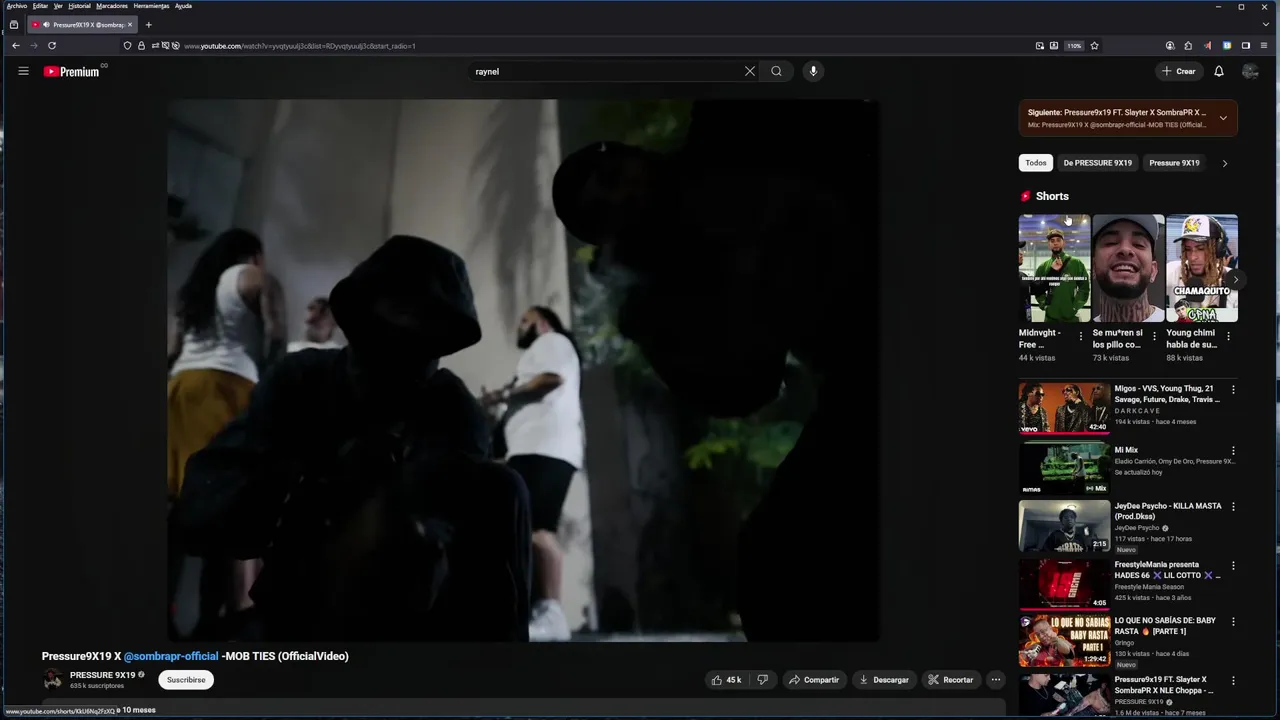Select the Todos filter chip

[x=1036, y=163]
